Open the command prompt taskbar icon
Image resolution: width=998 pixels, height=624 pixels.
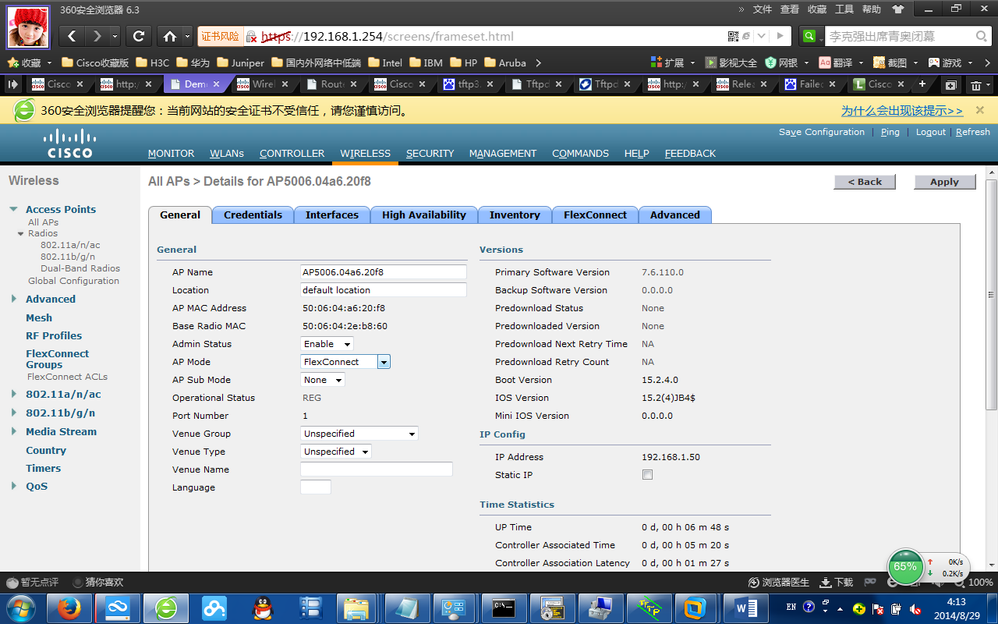tap(503, 609)
